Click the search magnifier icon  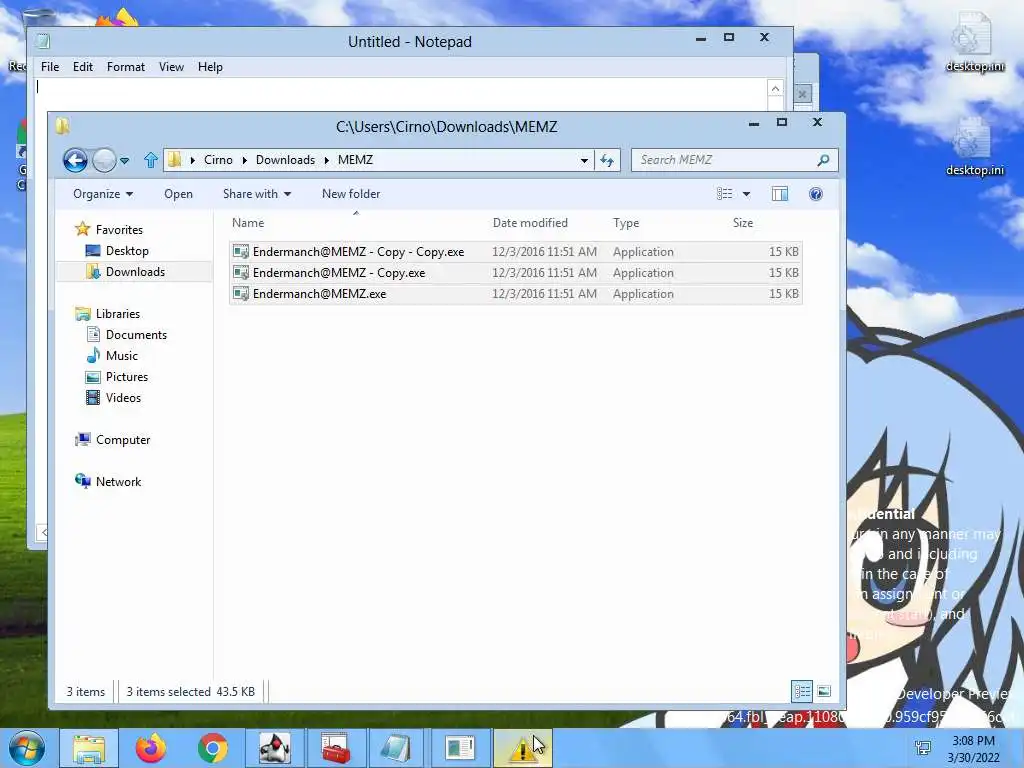coord(824,160)
